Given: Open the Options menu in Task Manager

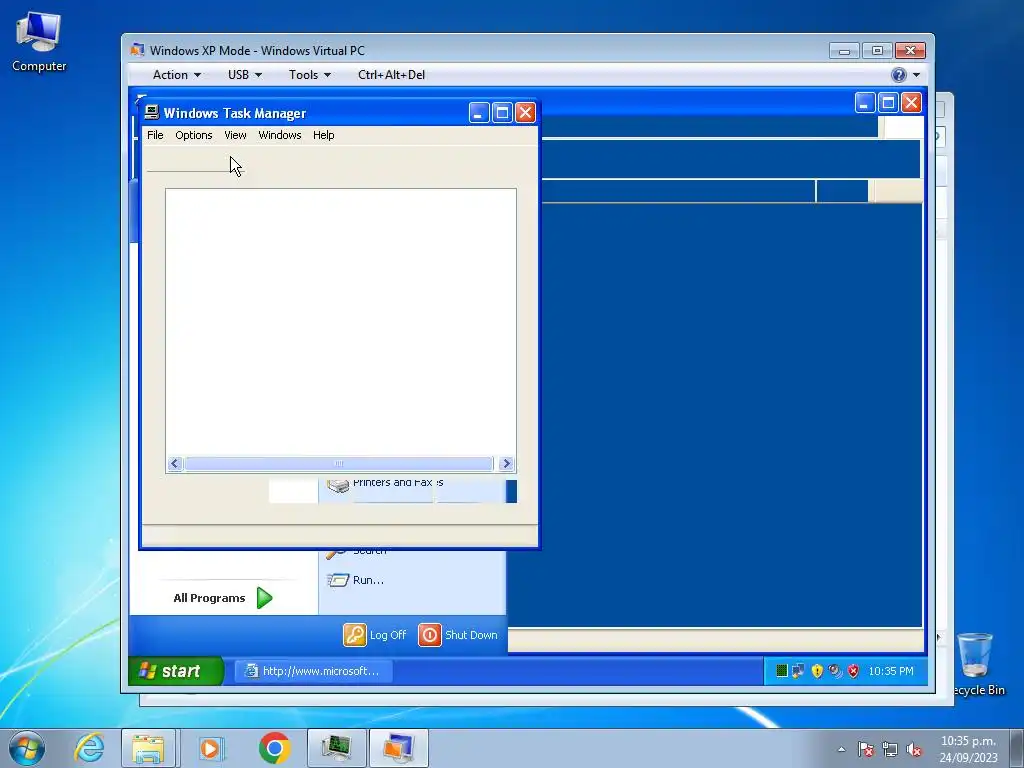Looking at the screenshot, I should (193, 135).
